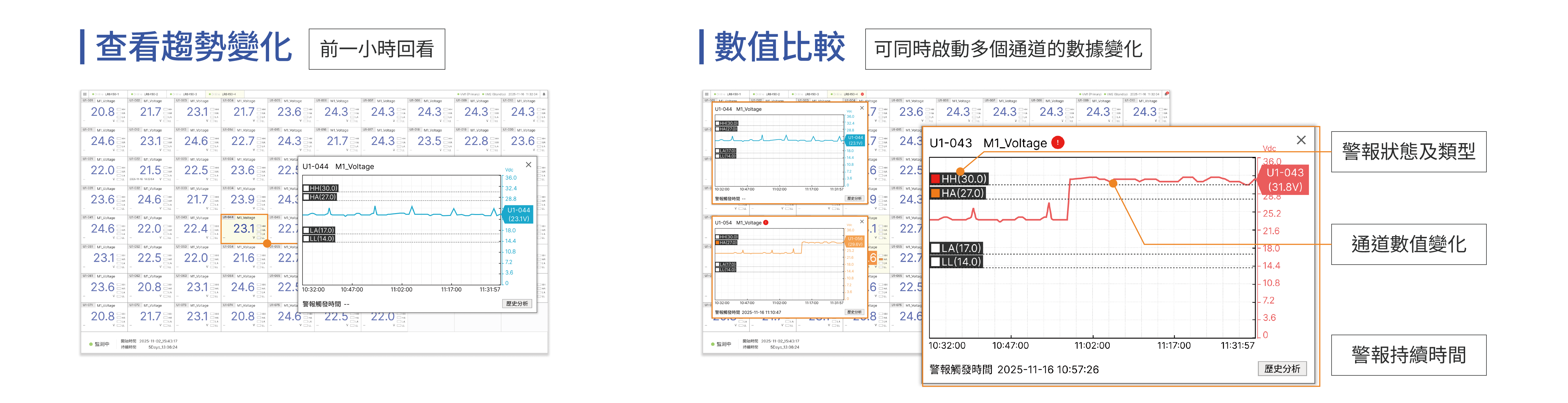Click the red alarm icon on U1-054 popup
The height and width of the screenshot is (403, 1568).
[x=766, y=223]
